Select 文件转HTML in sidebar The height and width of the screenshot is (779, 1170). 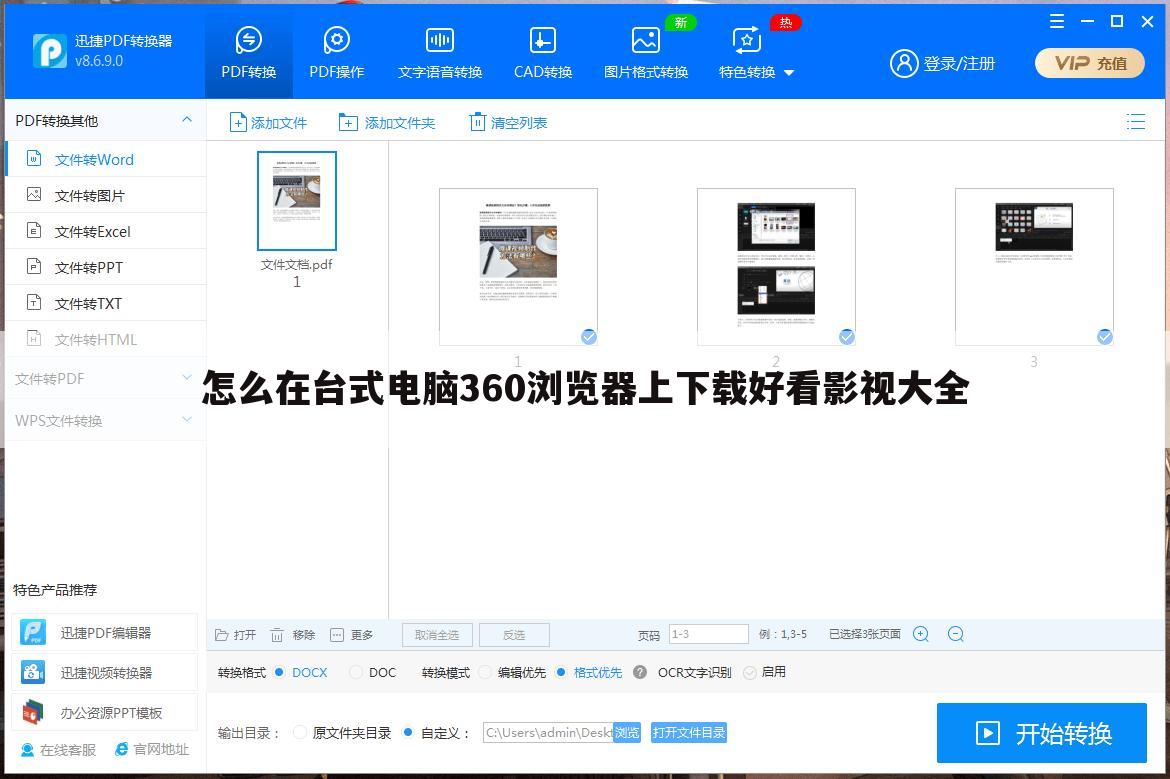click(105, 340)
